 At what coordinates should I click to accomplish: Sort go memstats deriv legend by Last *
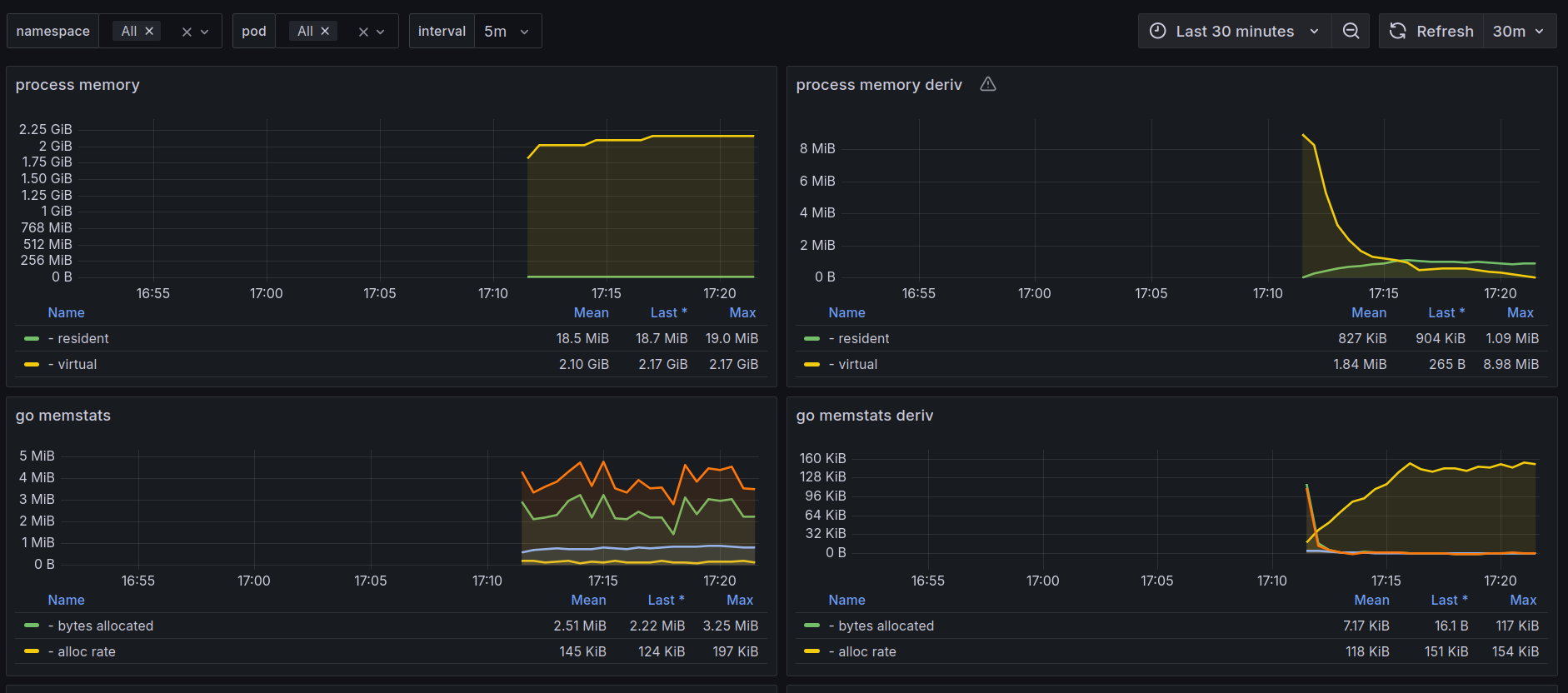pos(1449,600)
